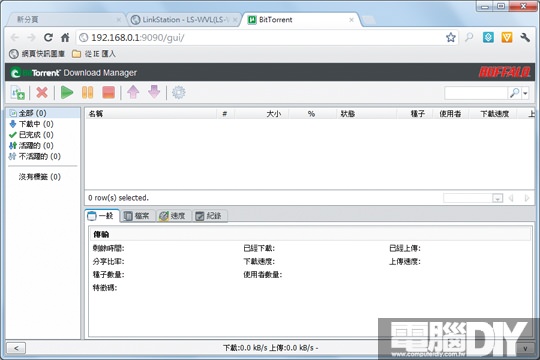Click the 下載:0.0 kB/s 上傳:0.0 kB/s status
The width and height of the screenshot is (540, 360).
click(x=270, y=348)
